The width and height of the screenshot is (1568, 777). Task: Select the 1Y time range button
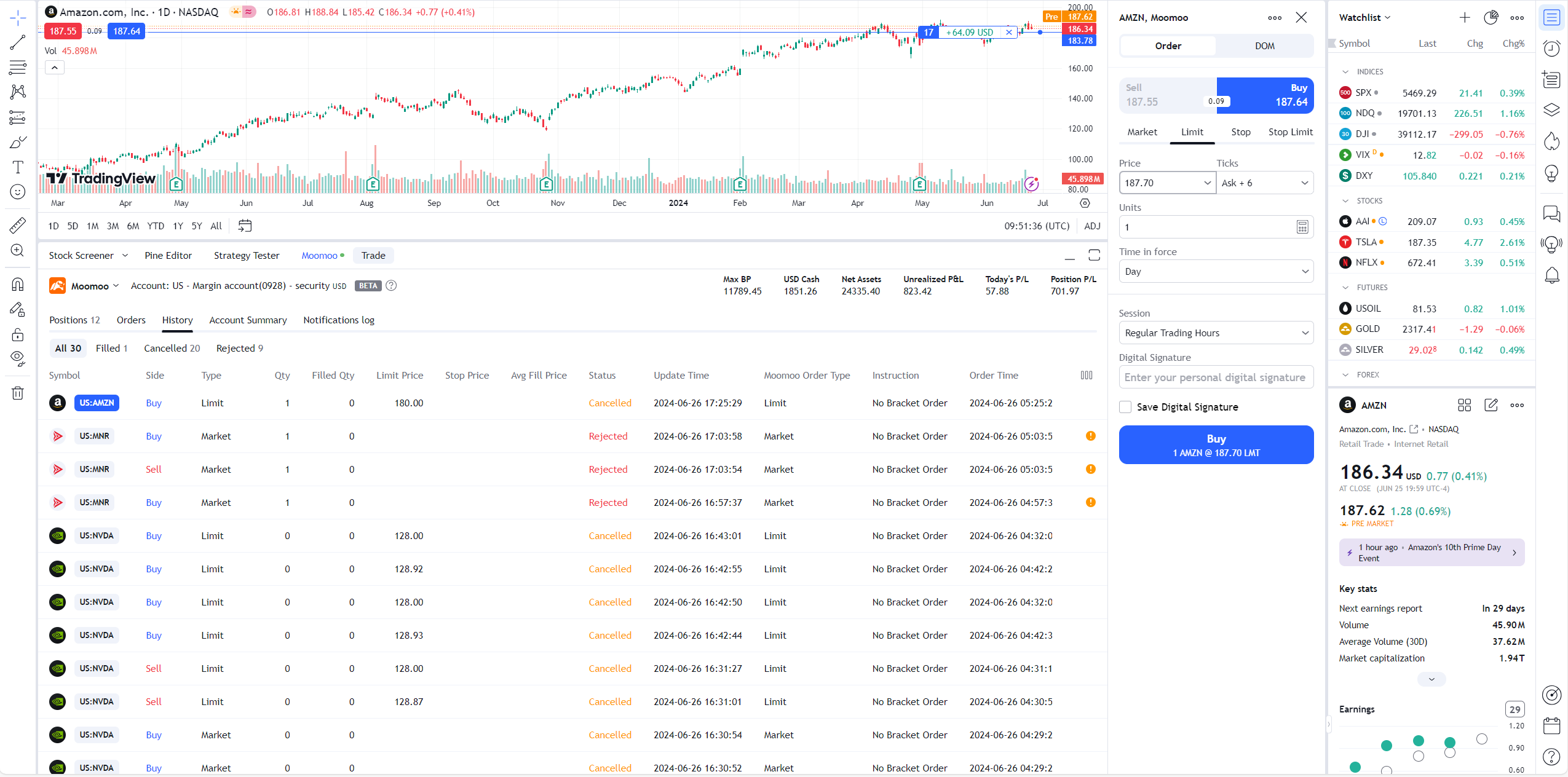(178, 226)
